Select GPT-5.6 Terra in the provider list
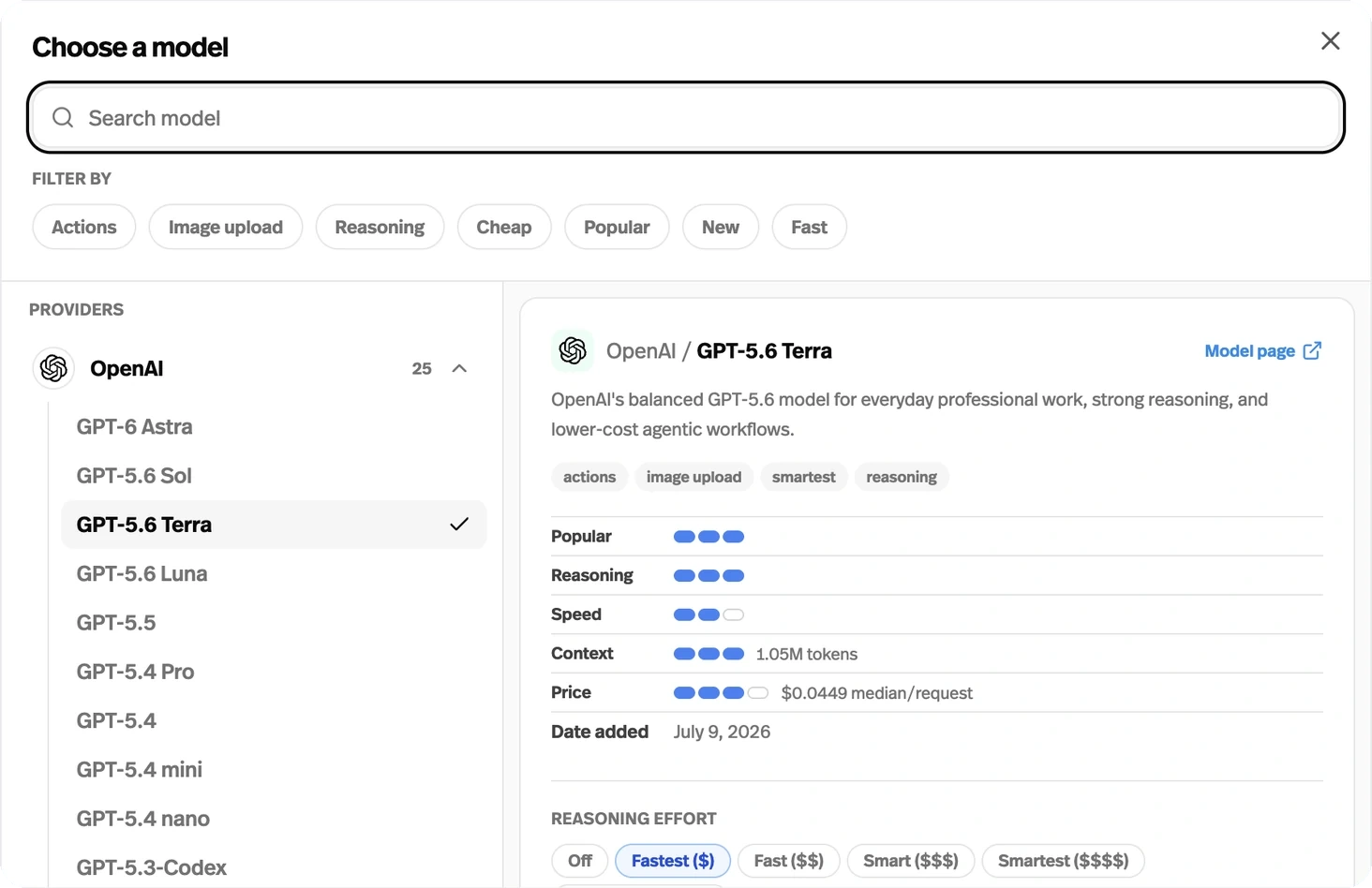The height and width of the screenshot is (888, 1372). [x=274, y=525]
